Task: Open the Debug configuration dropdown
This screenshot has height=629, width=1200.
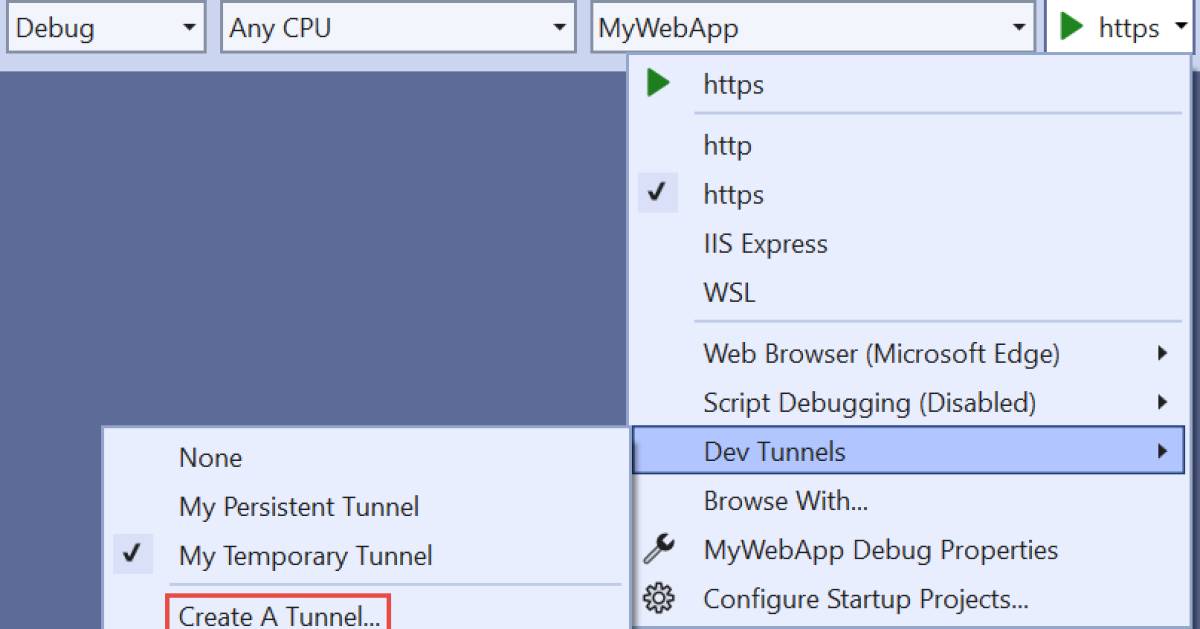Action: tap(105, 27)
